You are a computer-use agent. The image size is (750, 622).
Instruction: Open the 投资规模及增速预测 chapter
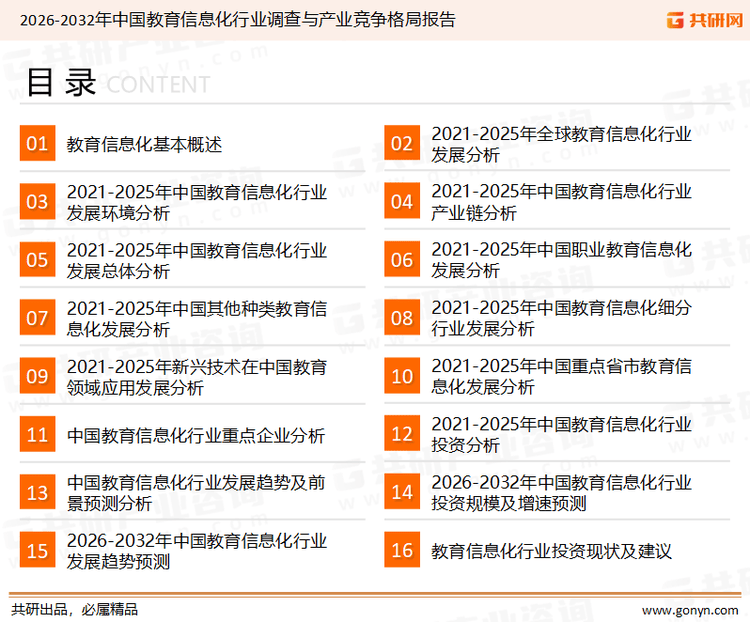point(561,492)
